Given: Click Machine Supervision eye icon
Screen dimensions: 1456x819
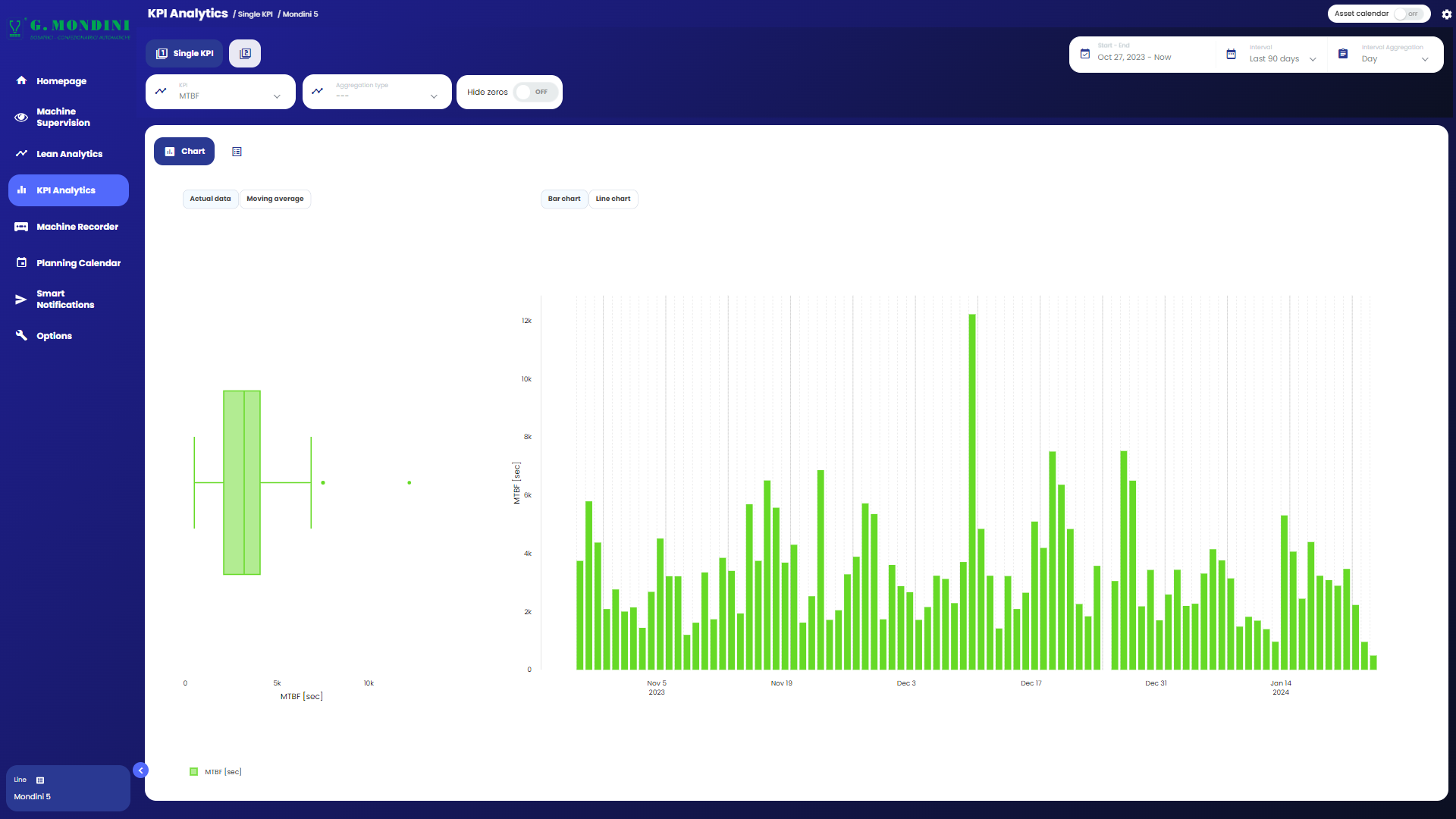Looking at the screenshot, I should click(21, 117).
